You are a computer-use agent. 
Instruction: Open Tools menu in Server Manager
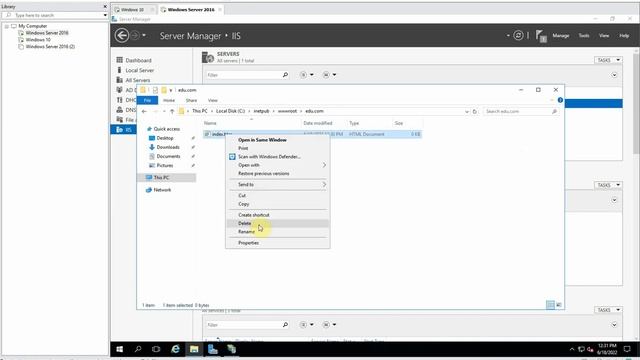(x=584, y=36)
